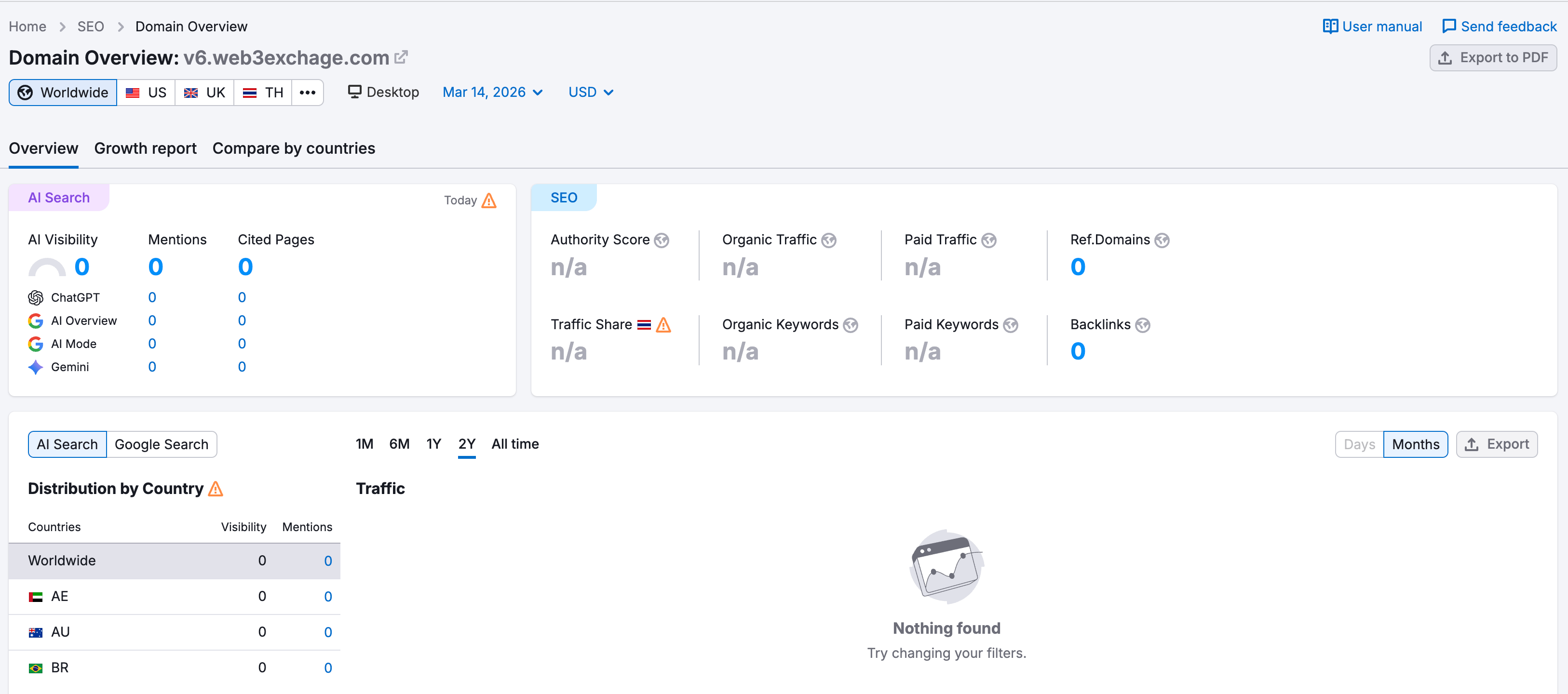Click the globe icon beside Backlinks

click(x=1143, y=325)
